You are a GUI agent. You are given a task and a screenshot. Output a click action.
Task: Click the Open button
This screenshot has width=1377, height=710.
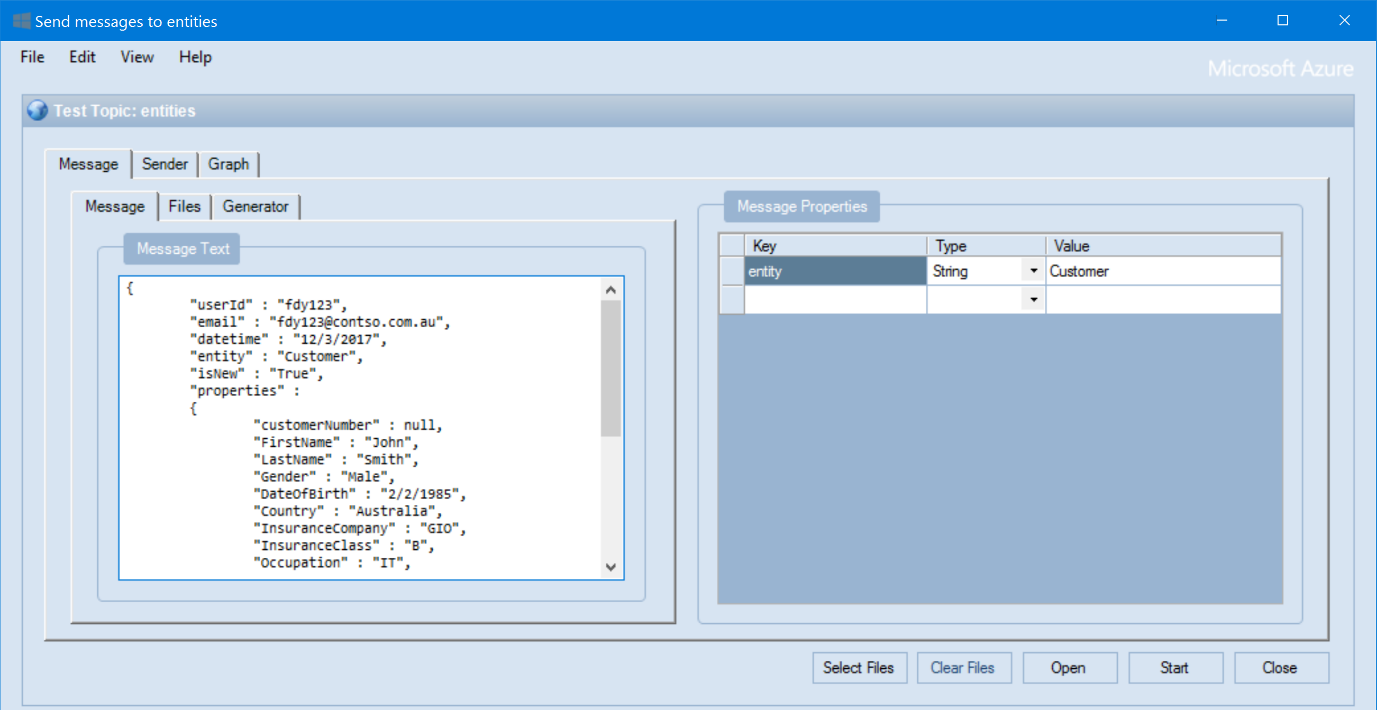pyautogui.click(x=1068, y=668)
